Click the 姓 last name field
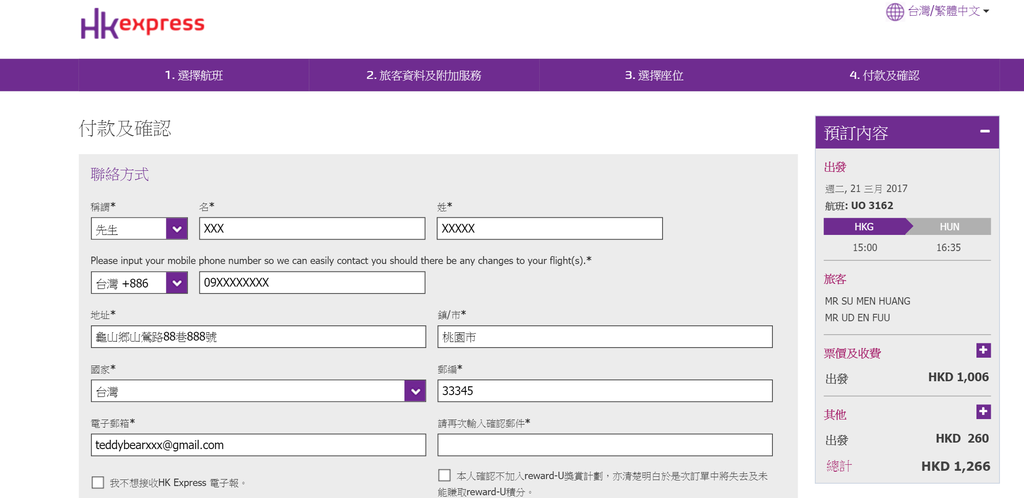 [549, 228]
